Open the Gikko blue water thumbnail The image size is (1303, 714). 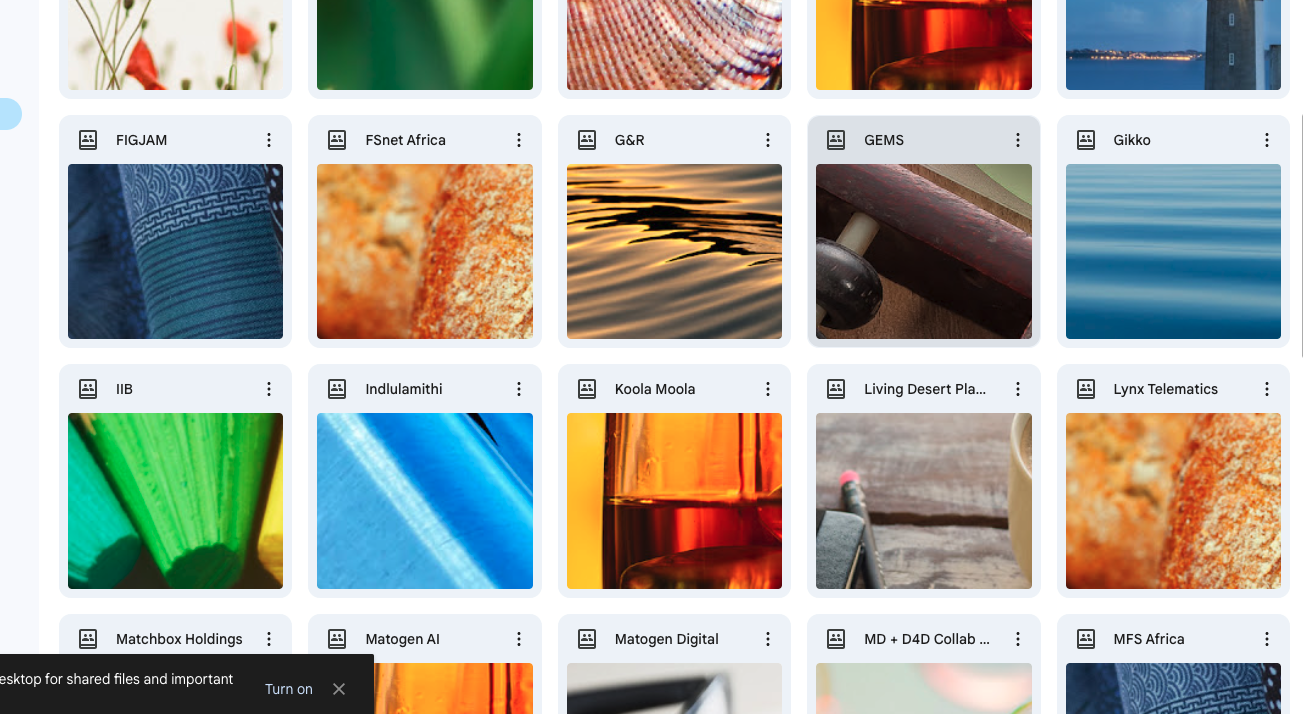click(1173, 252)
